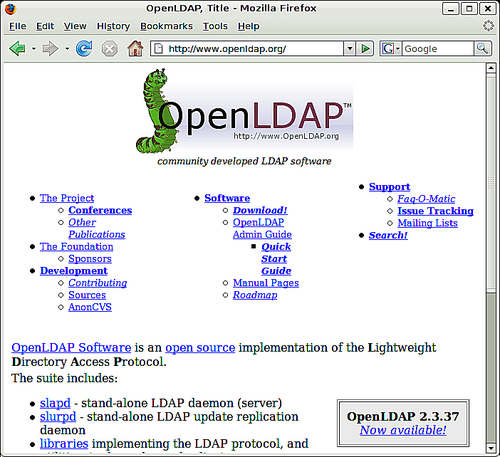Click the Firefox logo in title bar
Image resolution: width=500 pixels, height=457 pixels.
click(x=10, y=9)
